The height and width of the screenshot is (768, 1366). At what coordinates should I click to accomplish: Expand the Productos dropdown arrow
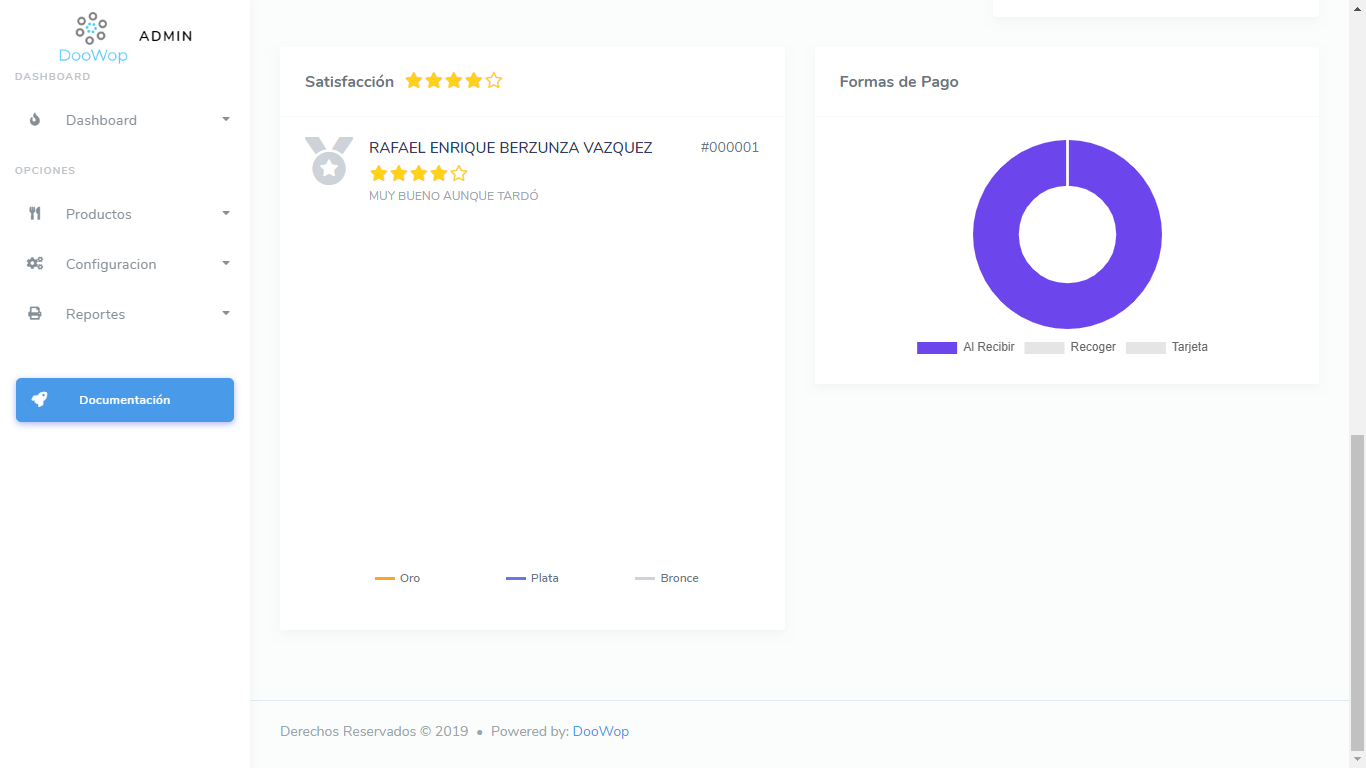click(226, 214)
